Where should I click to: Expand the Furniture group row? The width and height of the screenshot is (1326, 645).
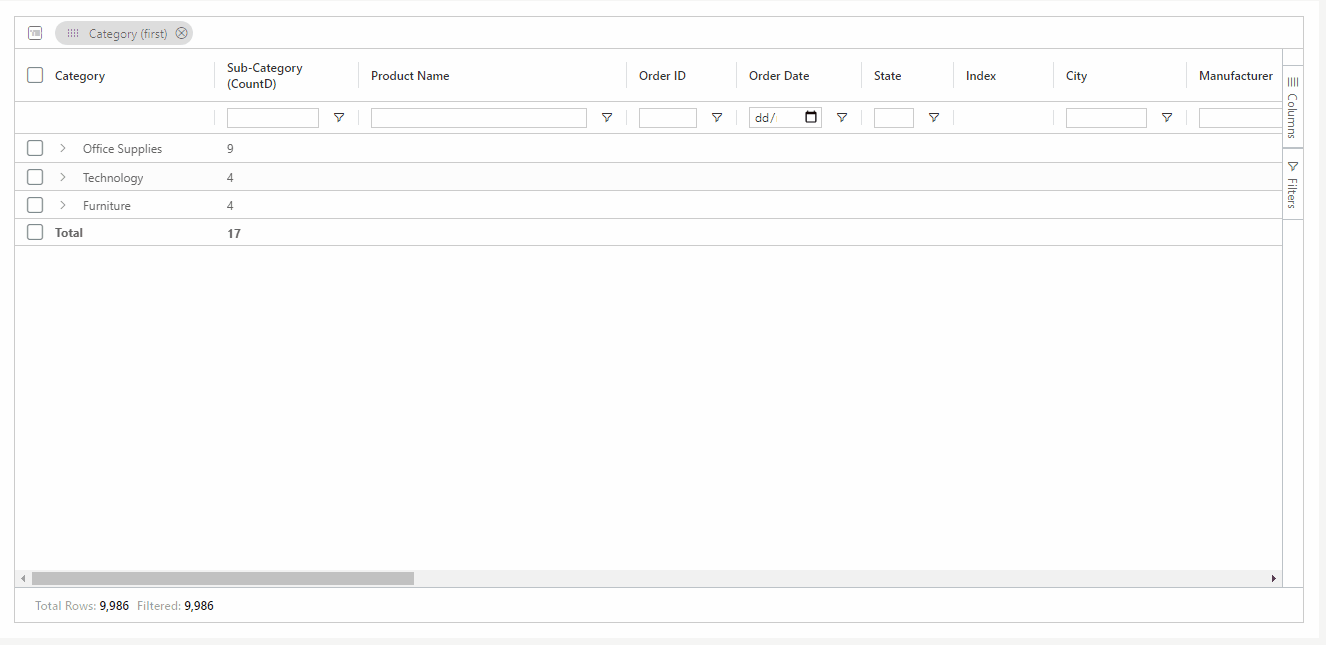63,205
